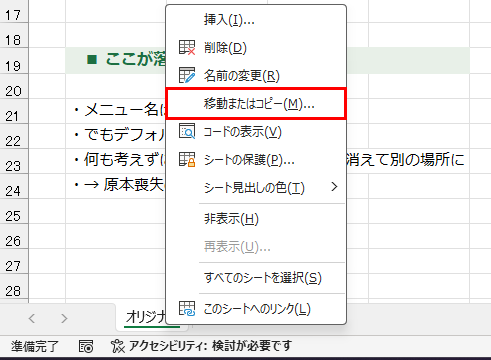491x360 pixels.
Task: Select row header 19
Action: (x=14, y=61)
